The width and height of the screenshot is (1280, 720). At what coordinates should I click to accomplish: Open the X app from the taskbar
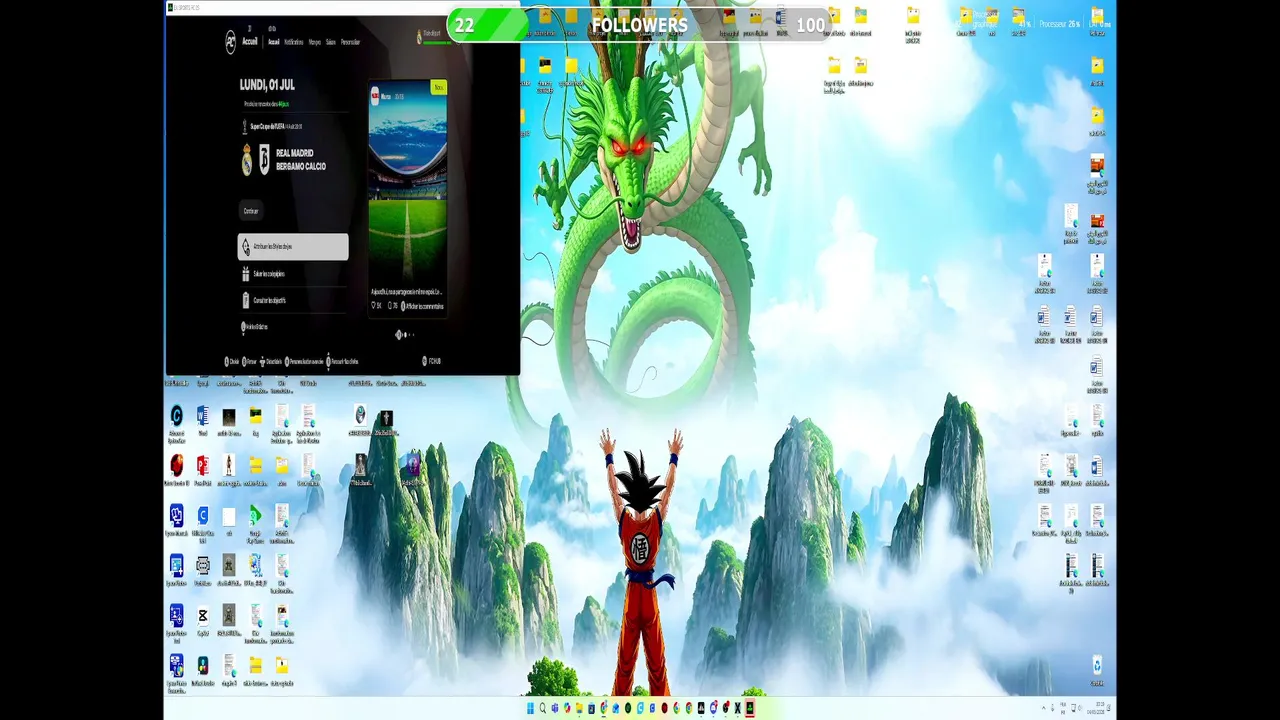coord(737,708)
